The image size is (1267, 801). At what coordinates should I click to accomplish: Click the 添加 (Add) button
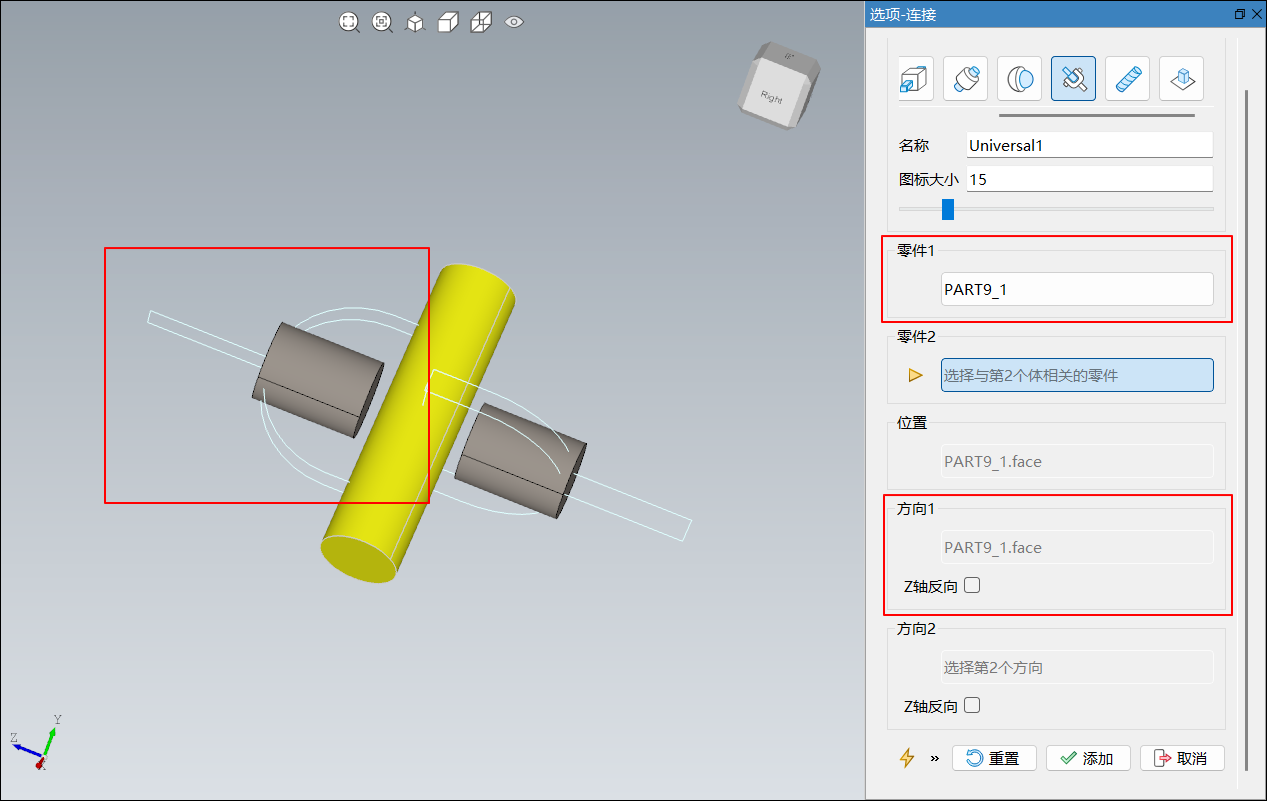coord(1088,758)
